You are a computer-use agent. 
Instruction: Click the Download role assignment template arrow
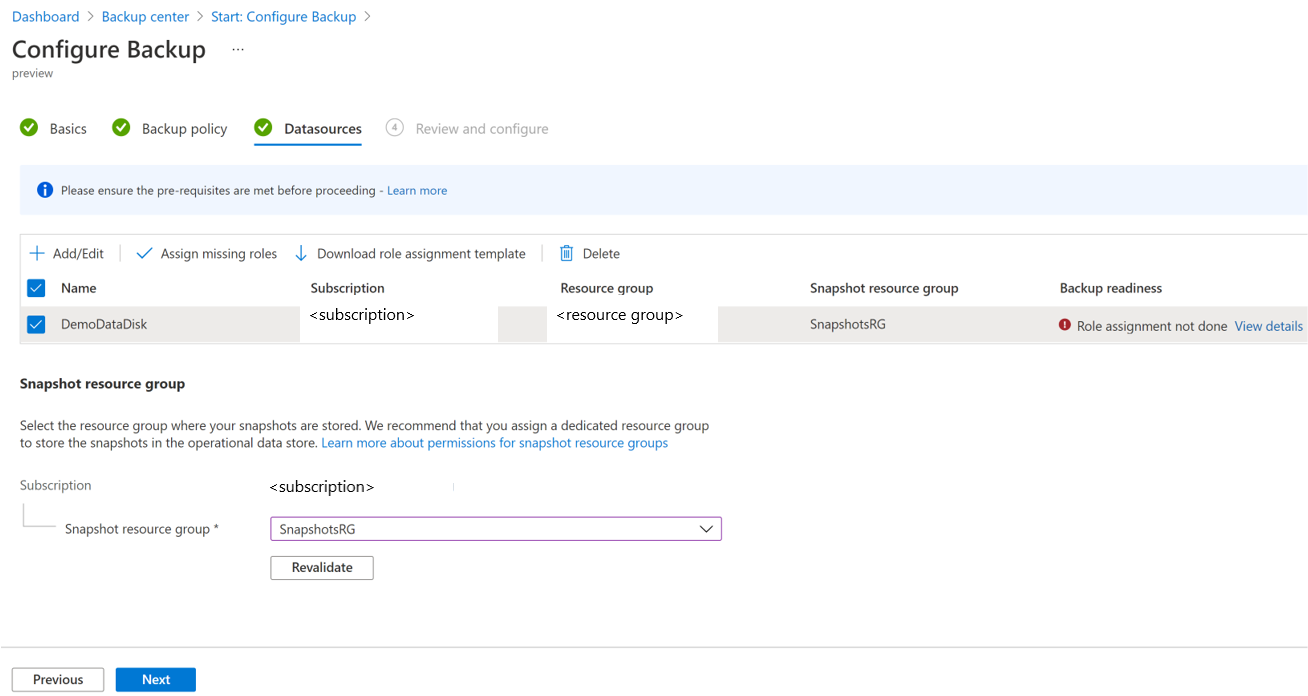[301, 253]
